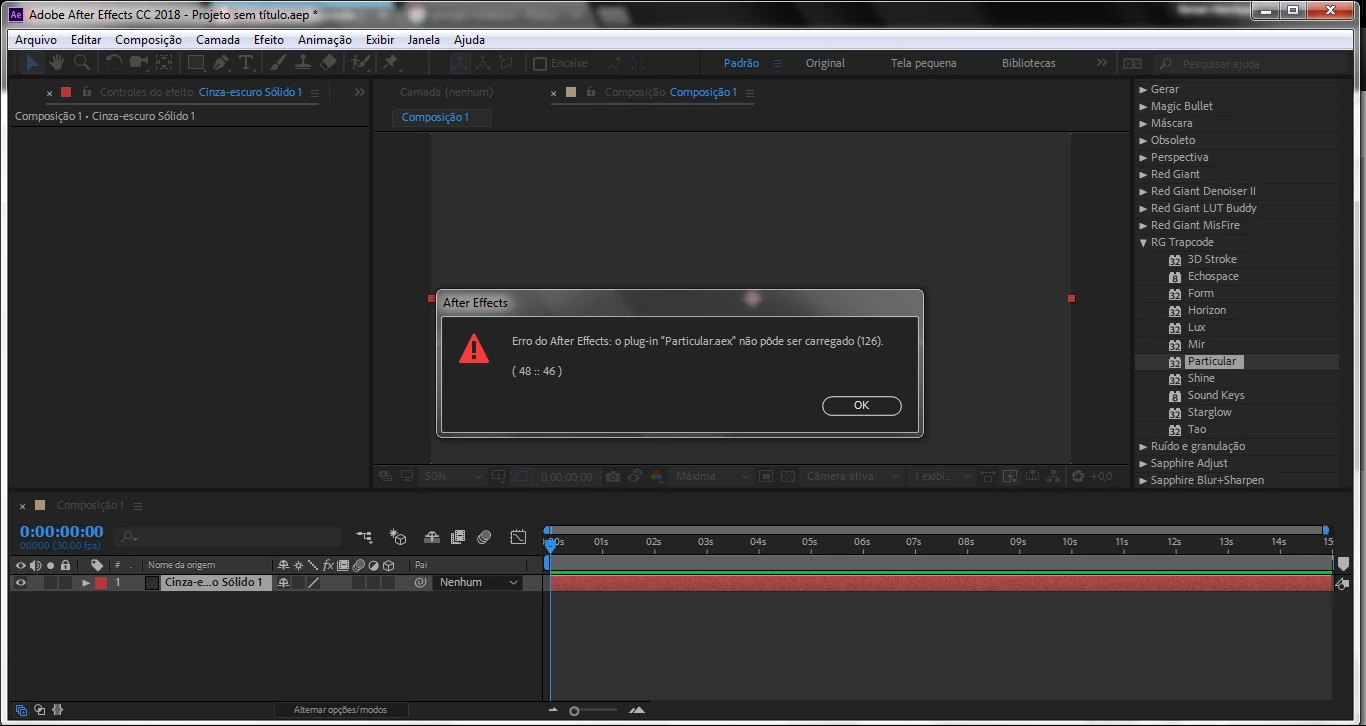Select the Hand tool
Image resolution: width=1366 pixels, height=726 pixels.
pos(57,63)
